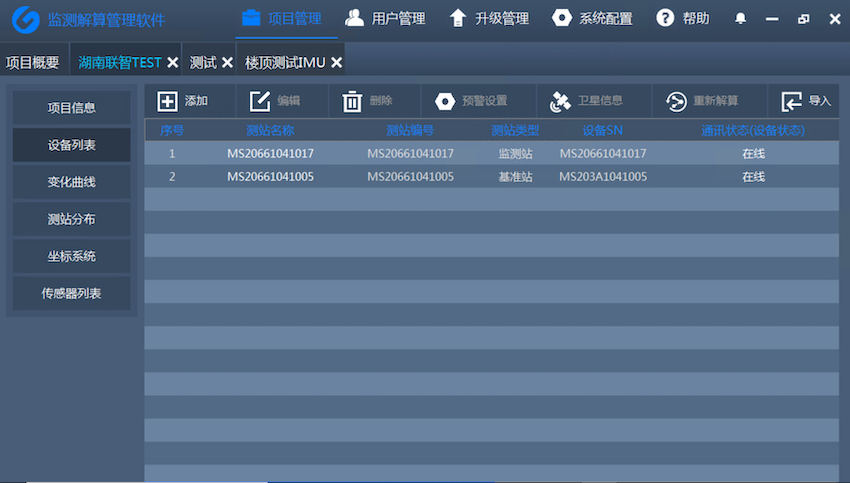Sort by the 设备SN column header

point(603,130)
